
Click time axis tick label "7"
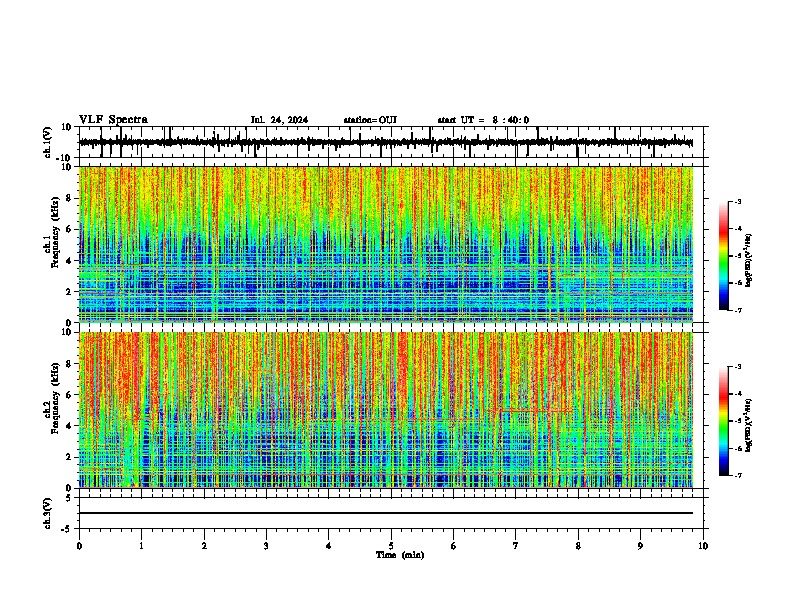point(516,546)
